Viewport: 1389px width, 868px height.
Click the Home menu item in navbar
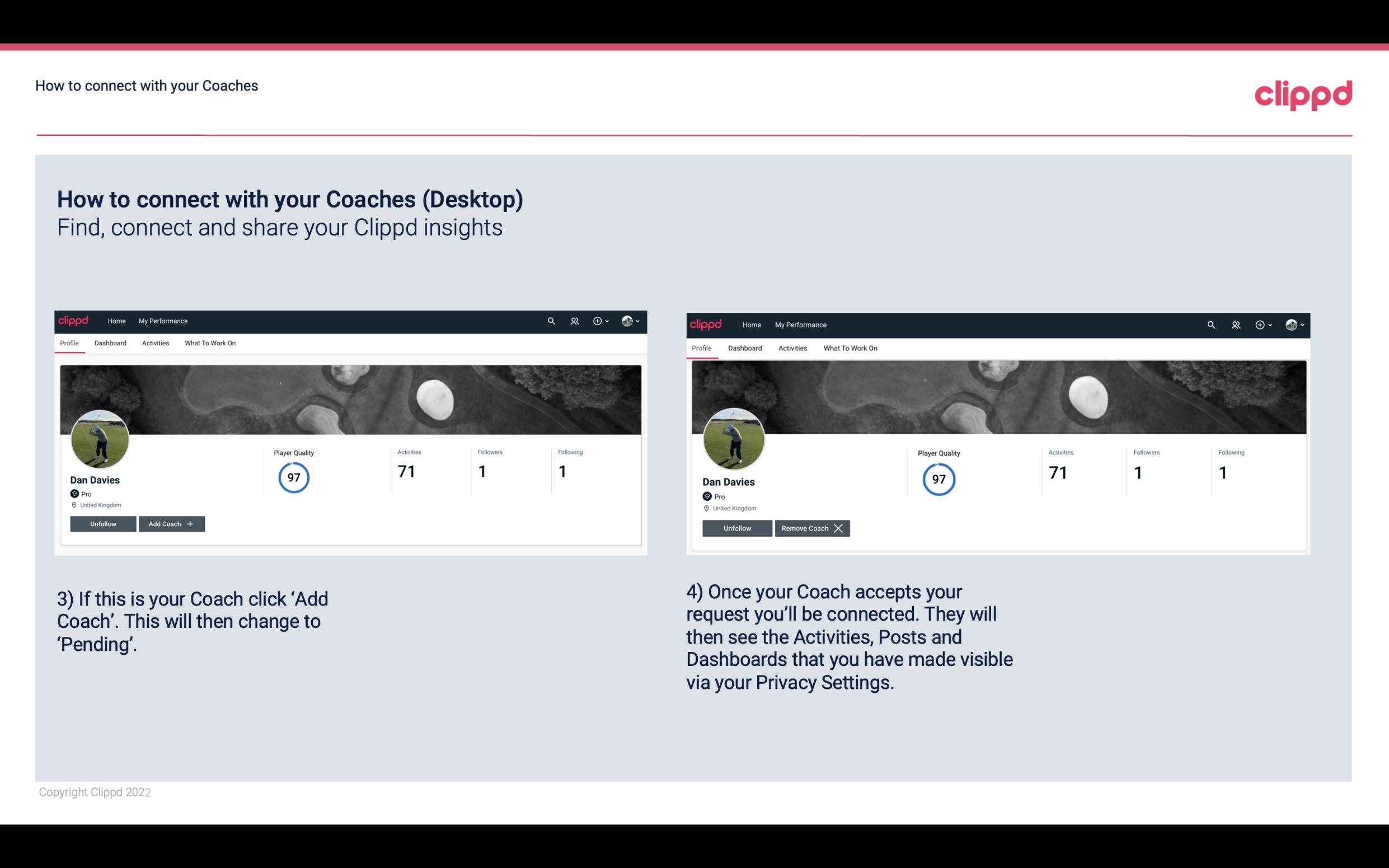pos(115,321)
